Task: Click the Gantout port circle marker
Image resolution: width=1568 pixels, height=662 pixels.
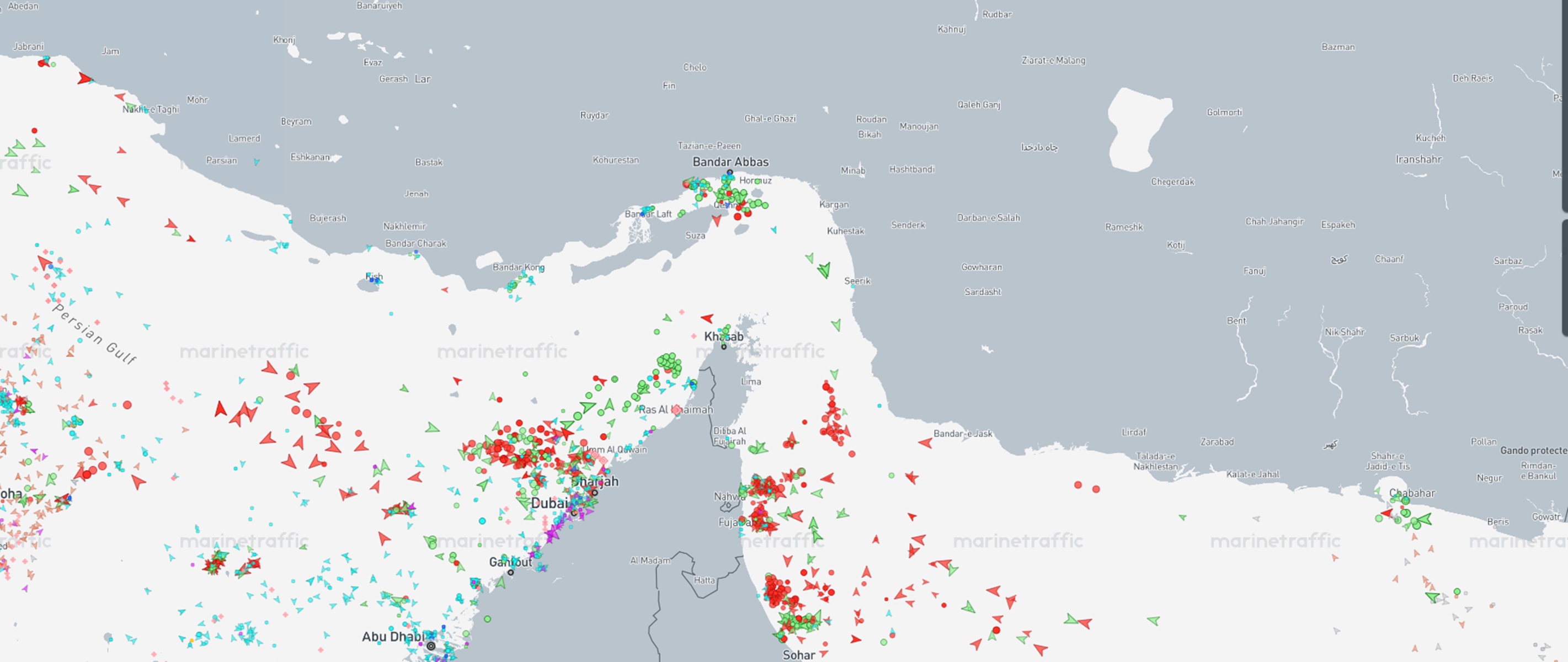Action: pos(511,573)
